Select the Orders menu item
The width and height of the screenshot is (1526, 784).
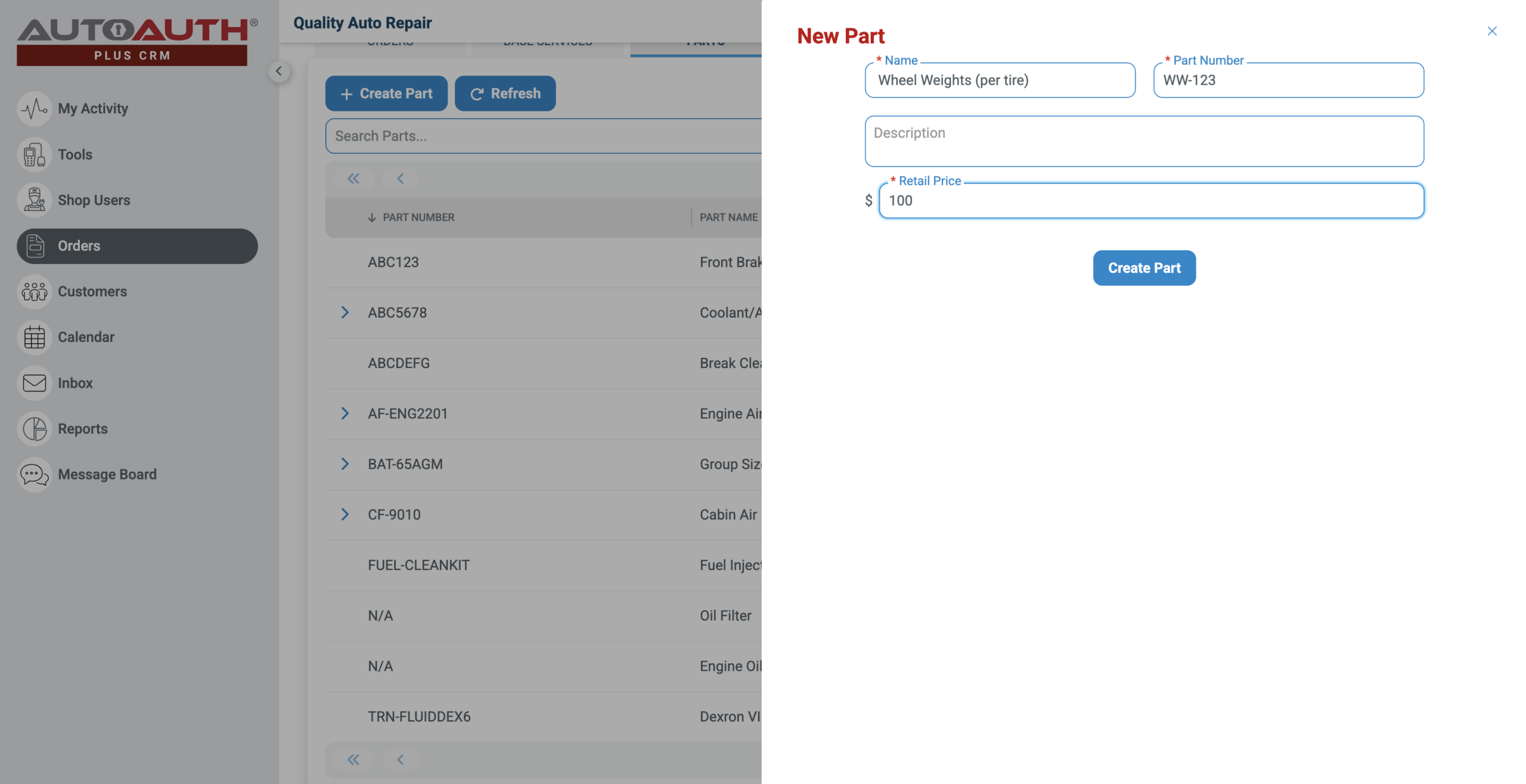(x=137, y=246)
